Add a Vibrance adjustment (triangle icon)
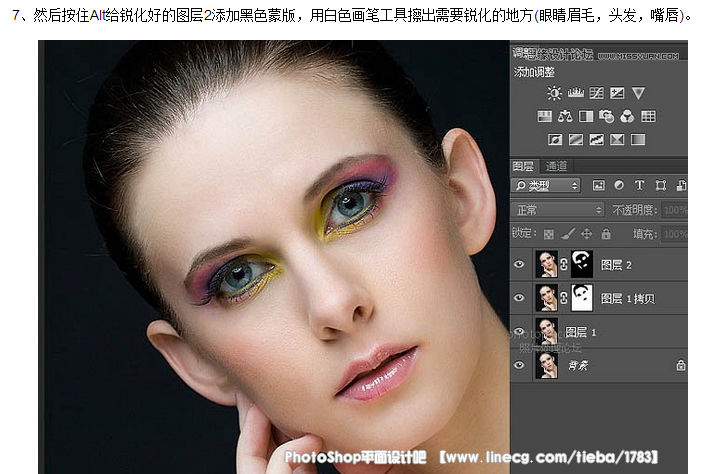This screenshot has width=708, height=474. (x=638, y=93)
